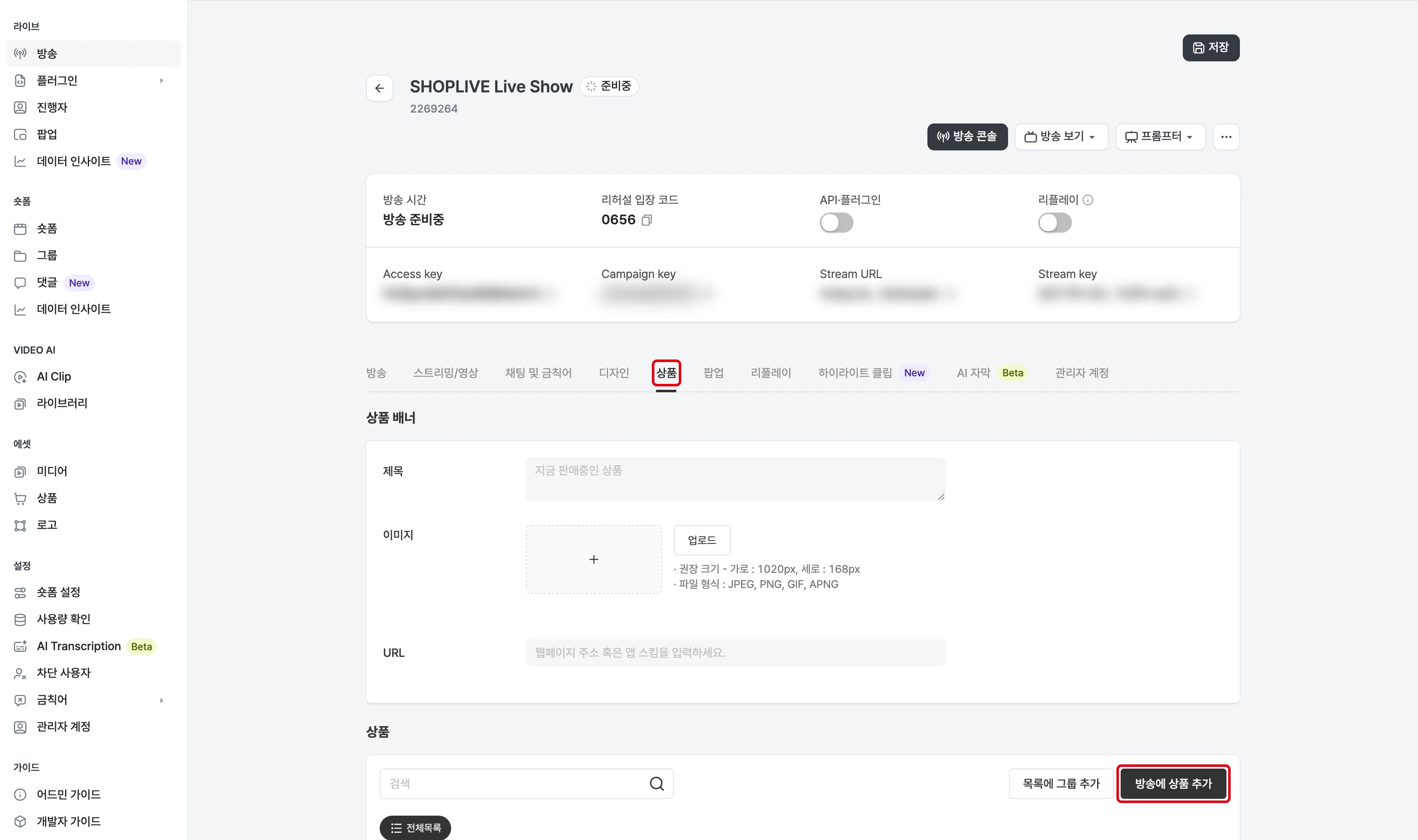The height and width of the screenshot is (840, 1418).
Task: Click the 저장 save button
Action: [1211, 47]
